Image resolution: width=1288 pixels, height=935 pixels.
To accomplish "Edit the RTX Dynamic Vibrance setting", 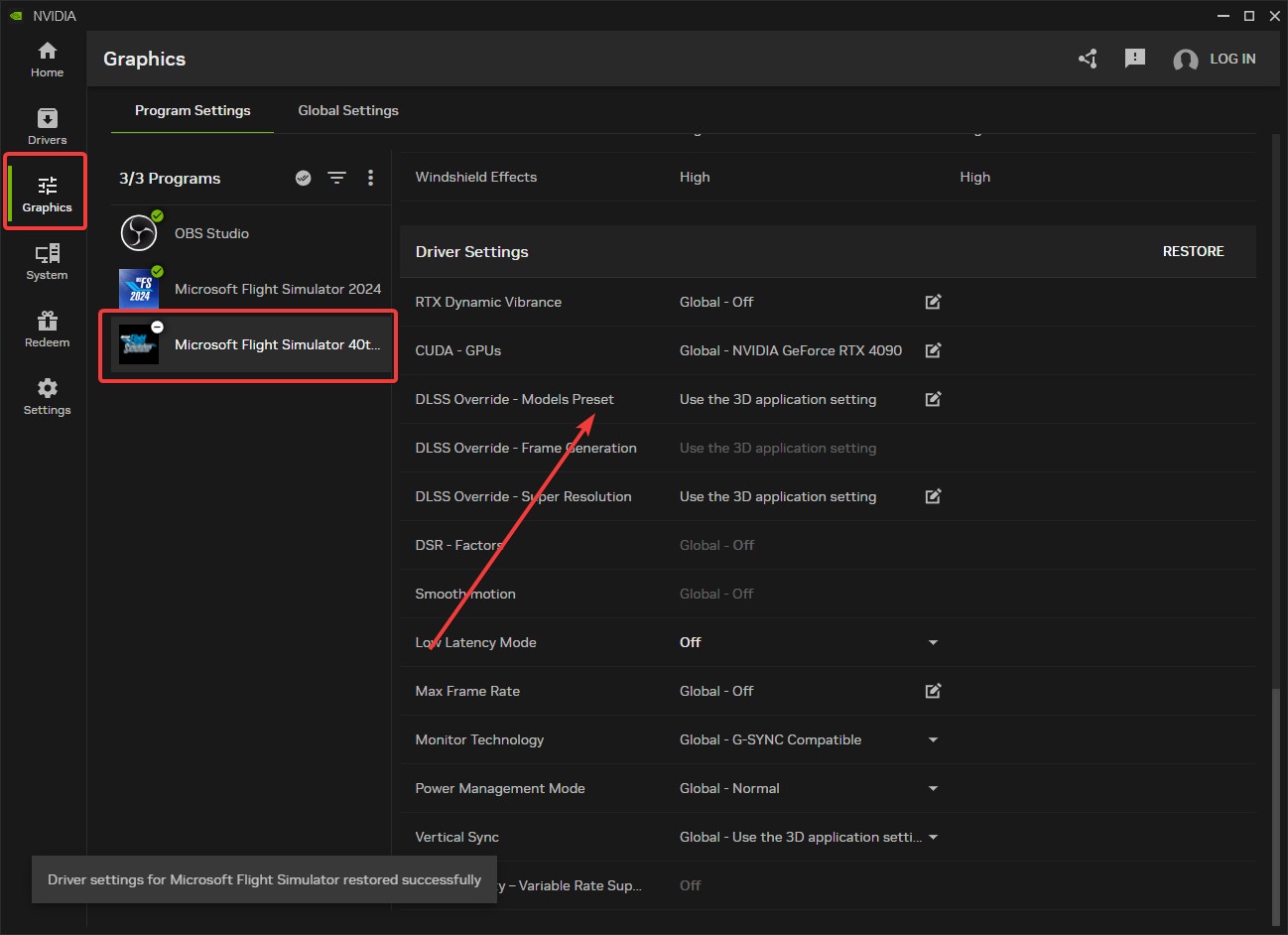I will coord(933,302).
